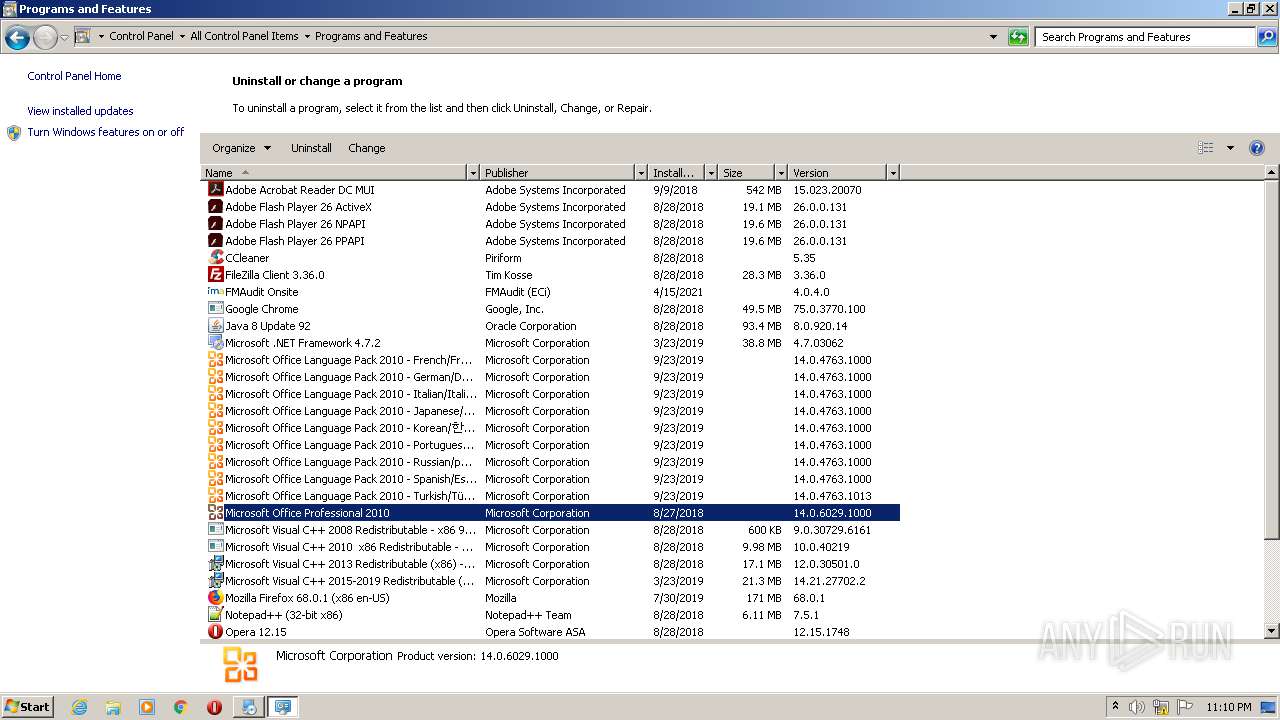Click the All Control Panel Items breadcrumb
This screenshot has height=720, width=1280.
[x=244, y=36]
